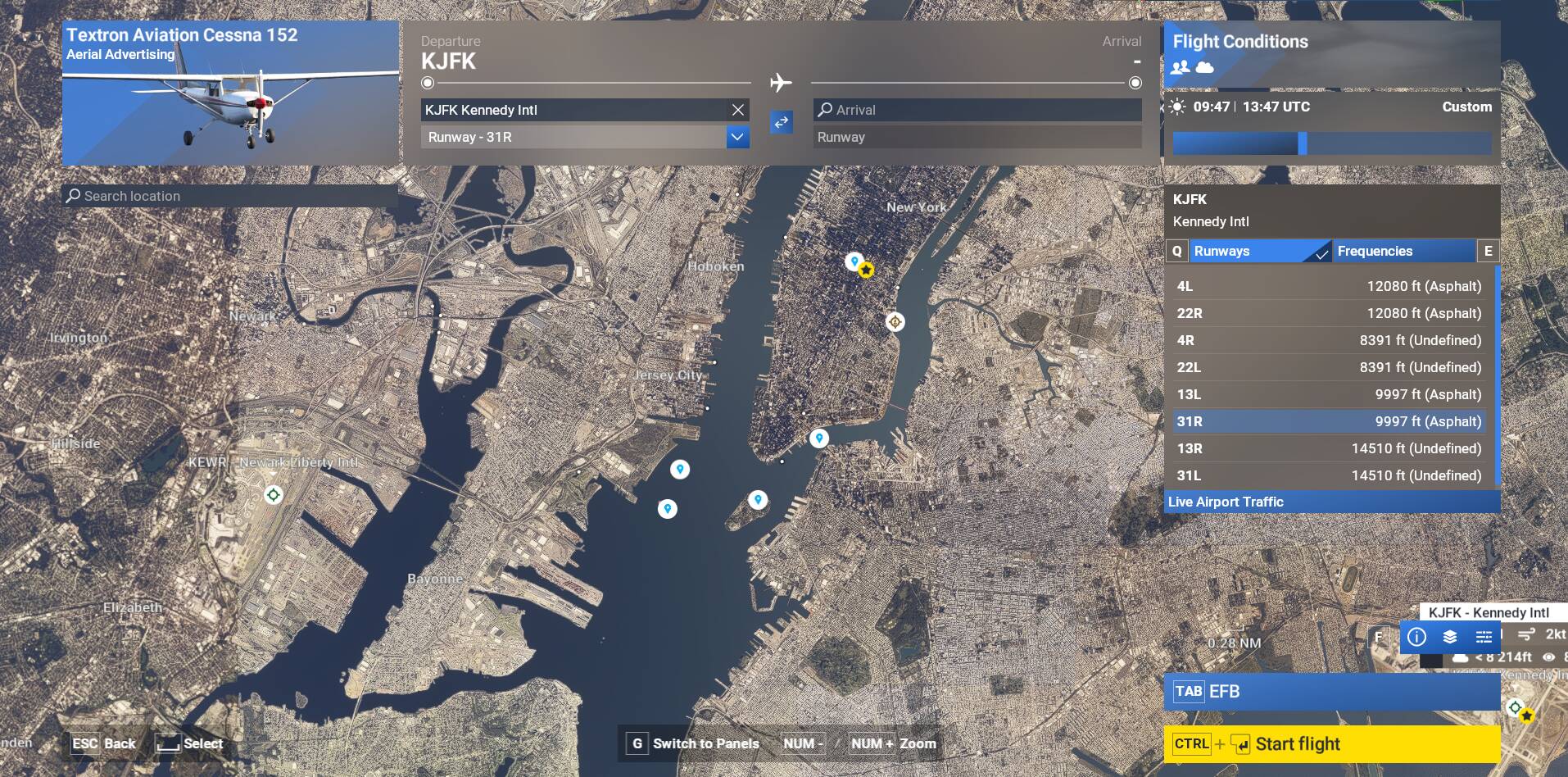Expand the Live Airport Traffic section
Screen dimensions: 1568x777
tap(1332, 502)
